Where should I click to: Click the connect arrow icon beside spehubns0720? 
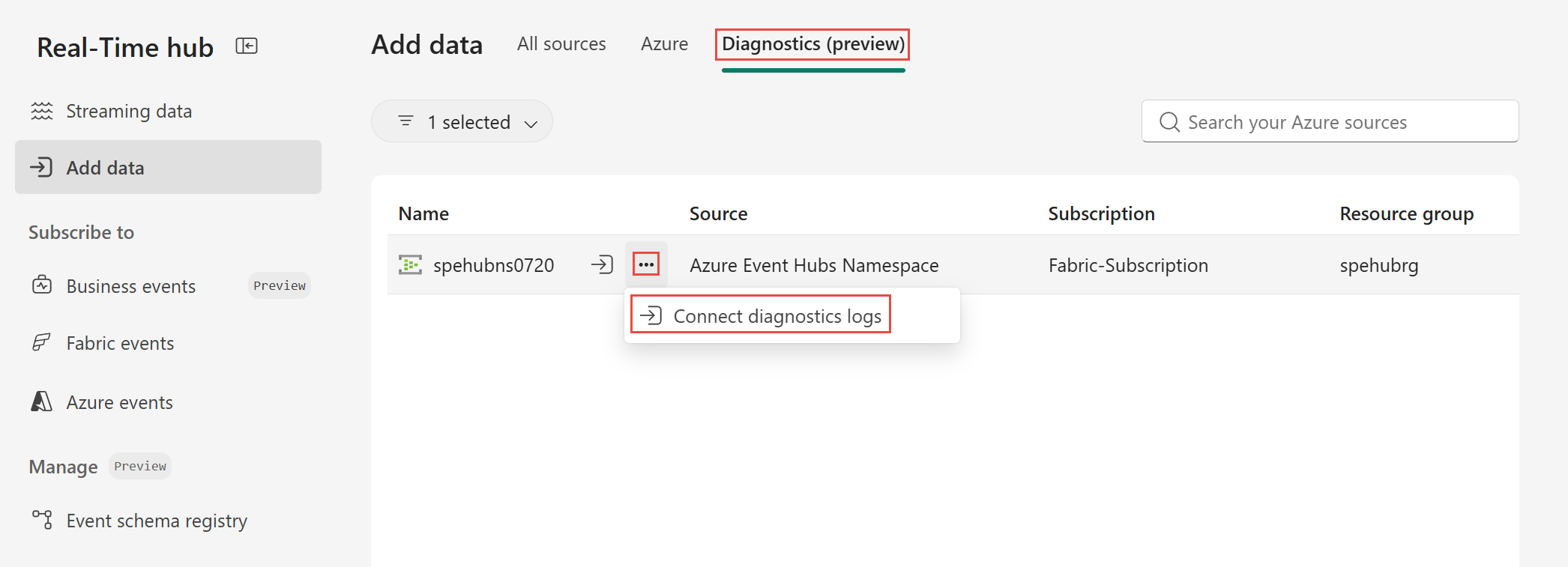coord(602,264)
